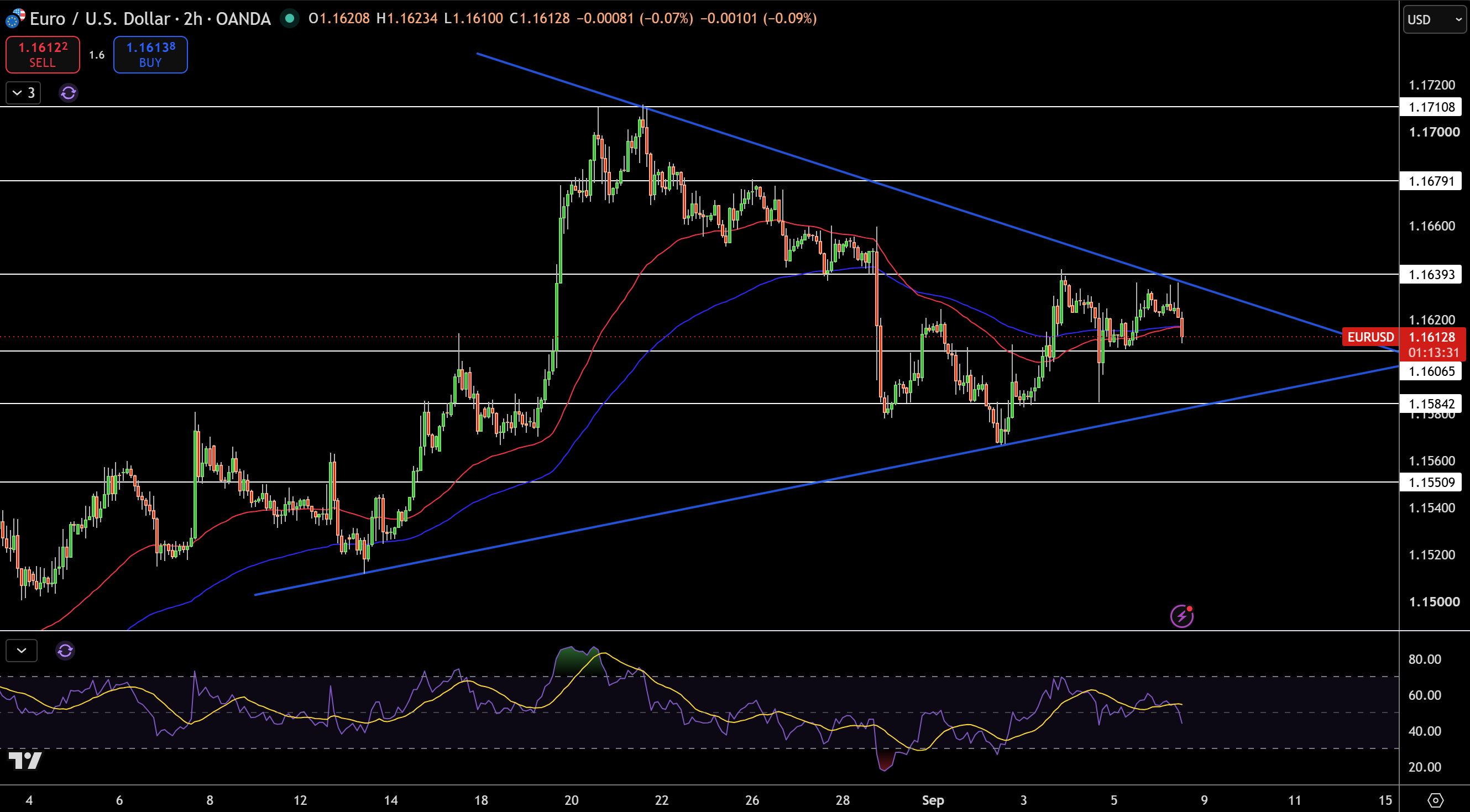
Task: Click the 1.17200 price scale value
Action: click(1432, 85)
